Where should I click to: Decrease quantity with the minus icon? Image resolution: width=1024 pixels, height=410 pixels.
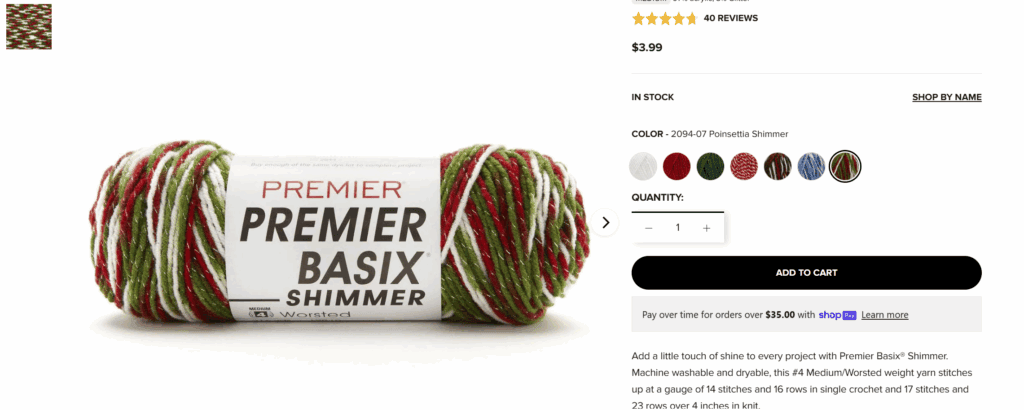coord(648,228)
